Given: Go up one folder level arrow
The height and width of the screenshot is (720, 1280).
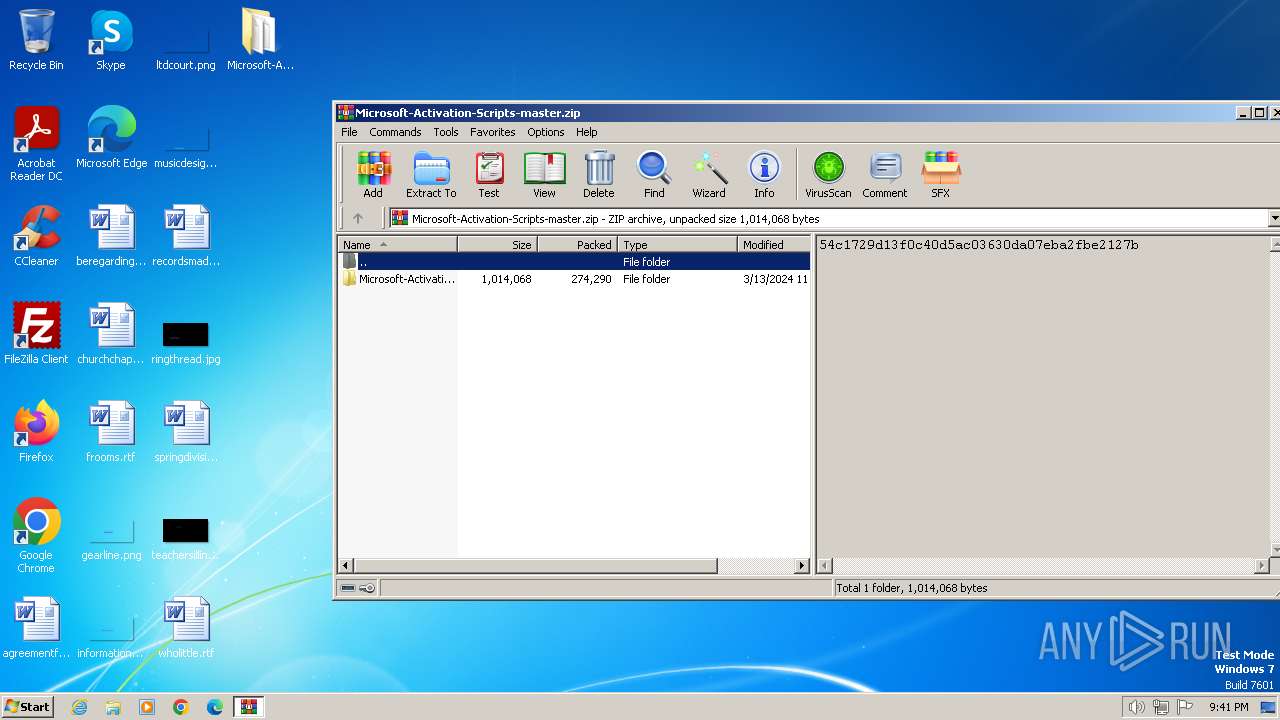Looking at the screenshot, I should pyautogui.click(x=358, y=218).
